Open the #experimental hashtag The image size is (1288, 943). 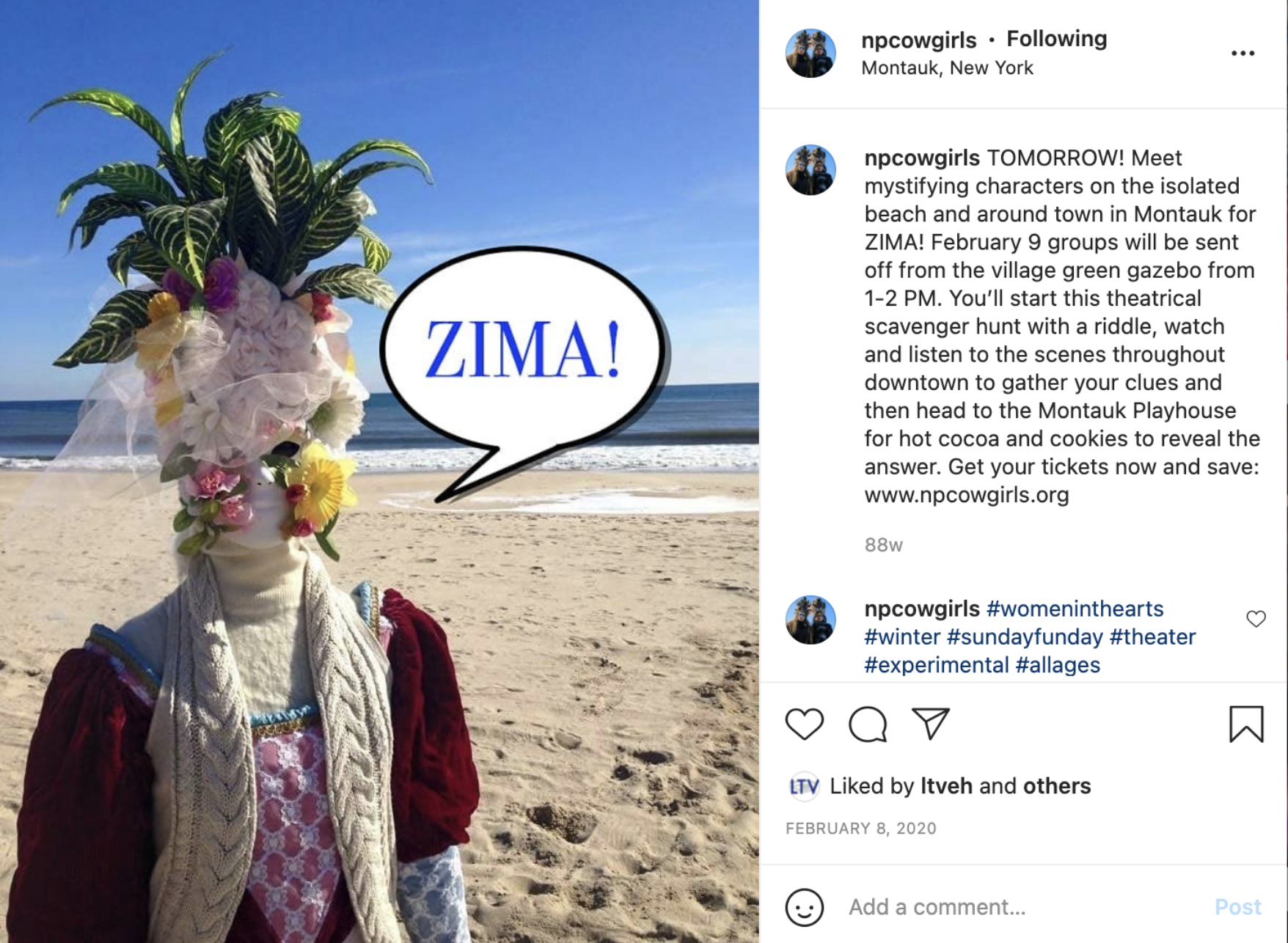pos(937,665)
